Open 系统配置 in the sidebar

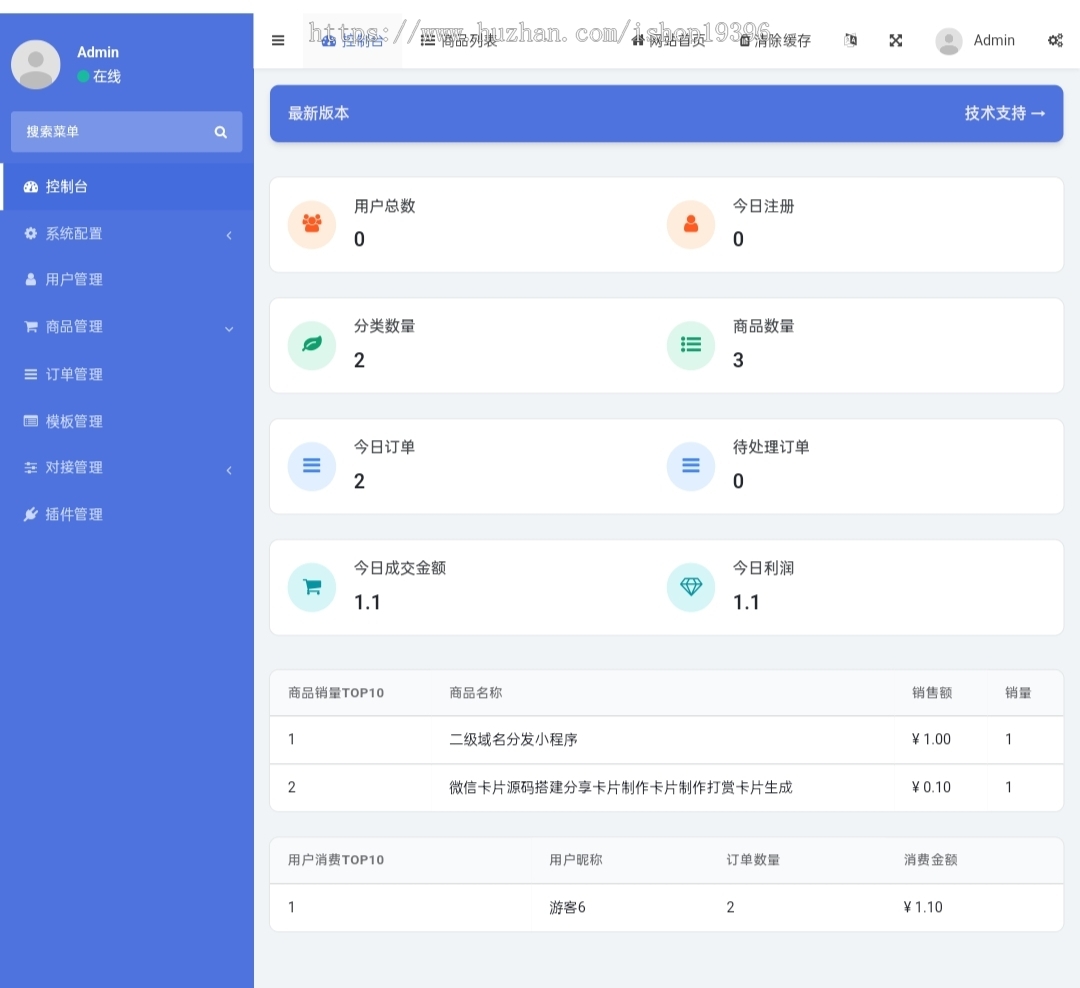[x=127, y=234]
